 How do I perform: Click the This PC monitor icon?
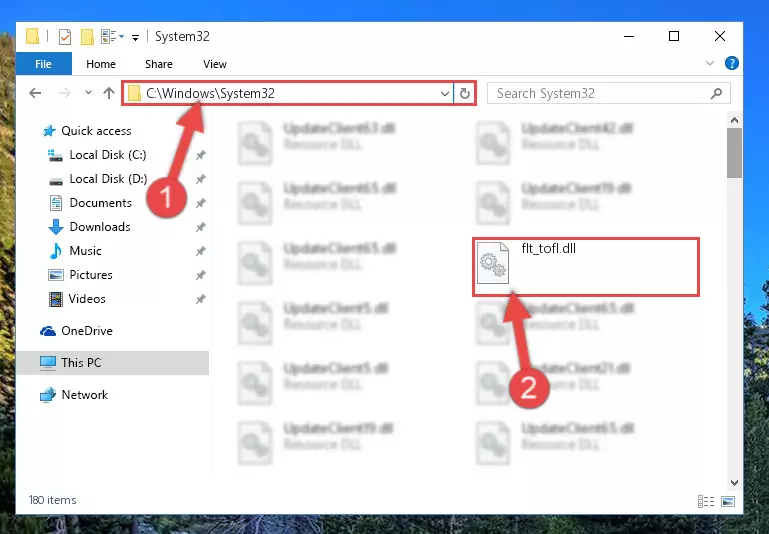click(x=48, y=363)
